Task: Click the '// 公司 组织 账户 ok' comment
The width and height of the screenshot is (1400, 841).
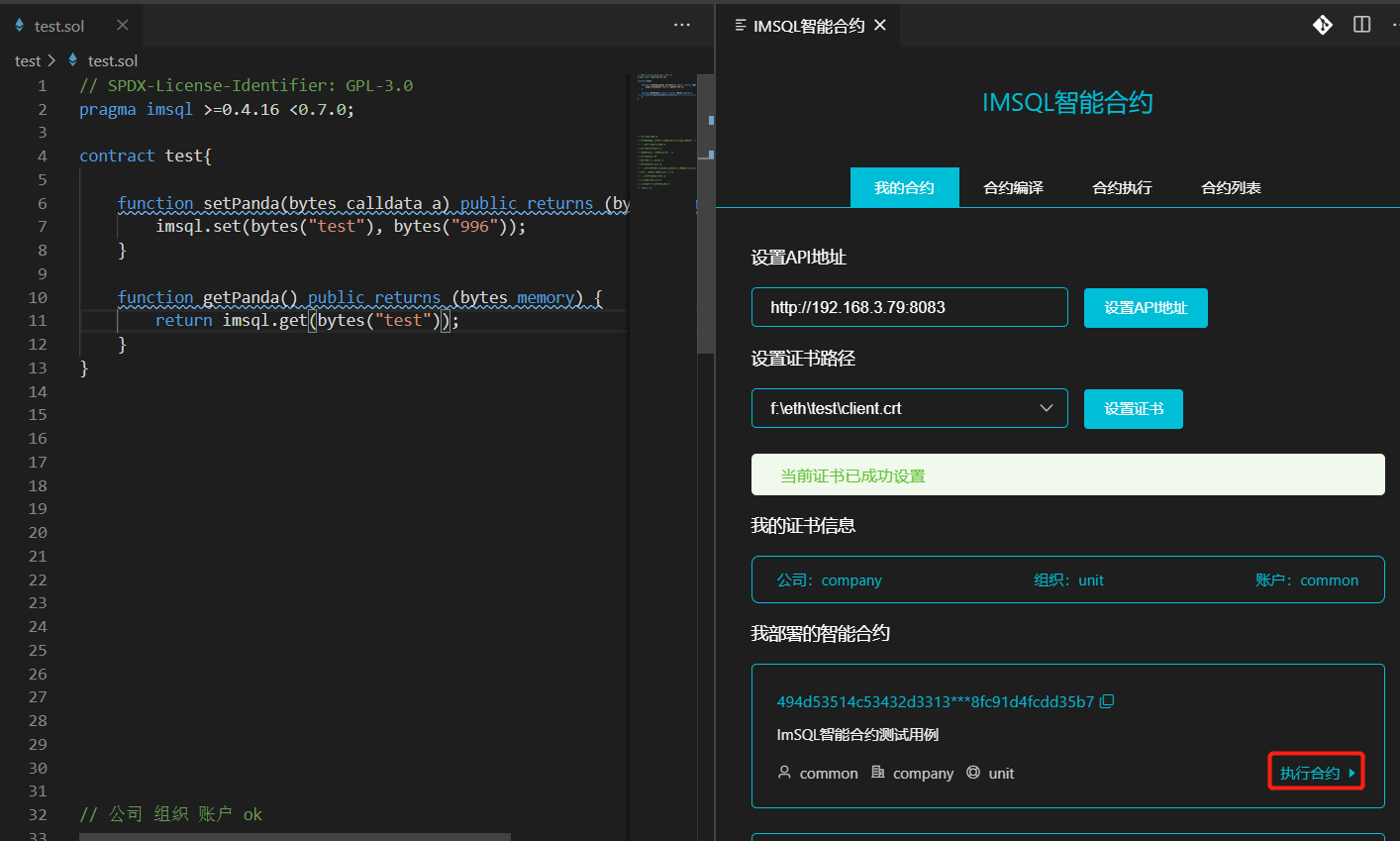Action: coord(171,814)
